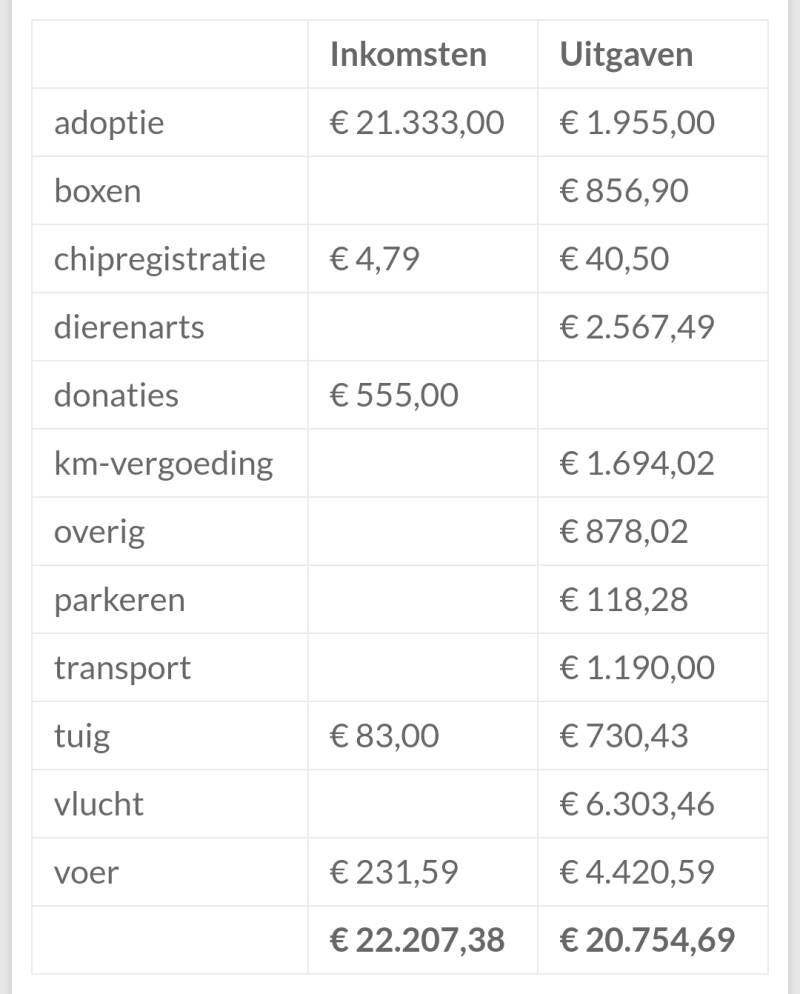
Task: Click transport expense € 1.190,00
Action: tap(637, 667)
